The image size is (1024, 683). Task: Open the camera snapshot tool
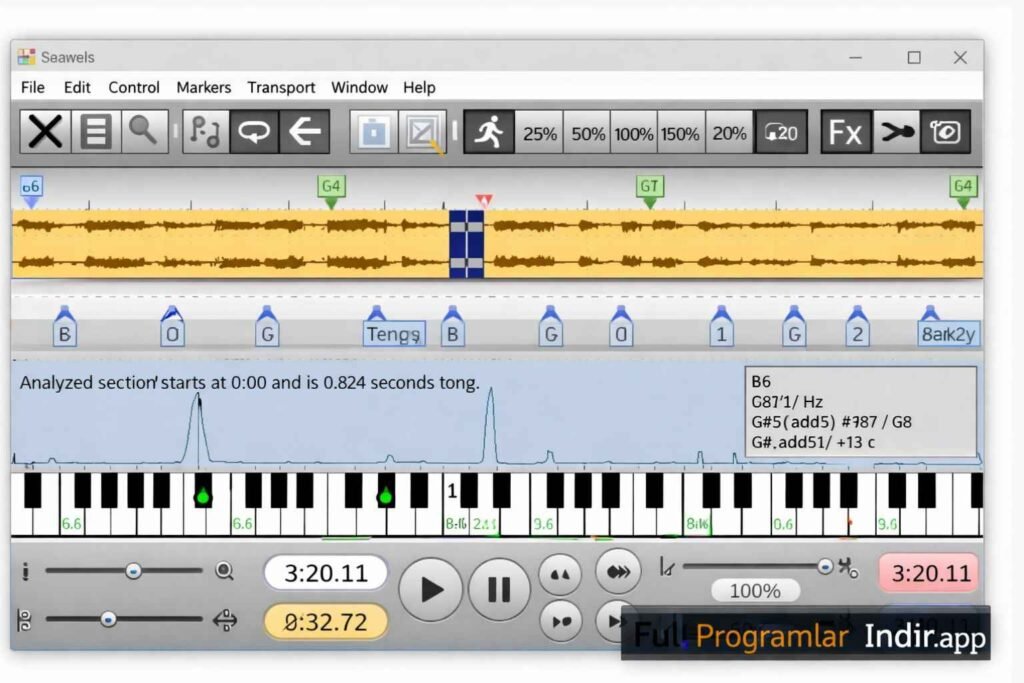tap(946, 131)
